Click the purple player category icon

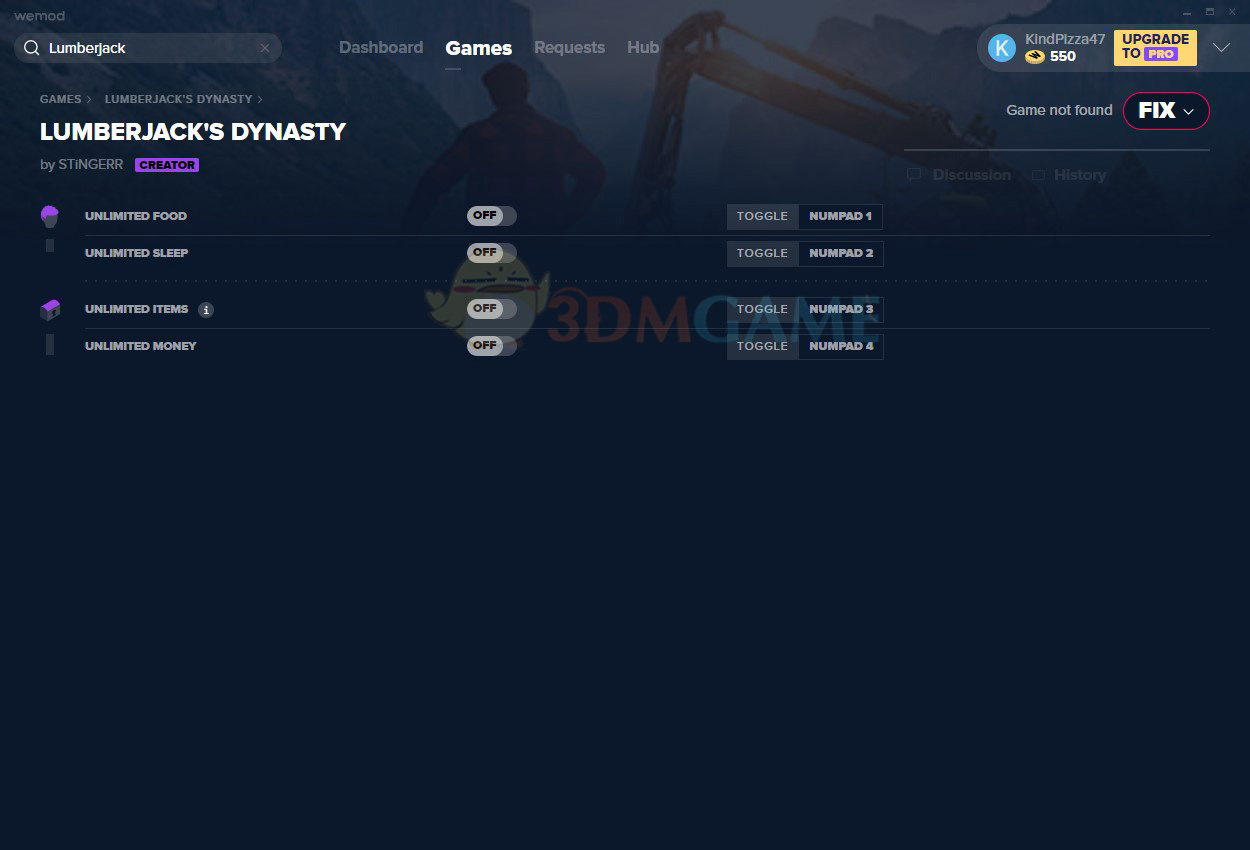(x=50, y=215)
